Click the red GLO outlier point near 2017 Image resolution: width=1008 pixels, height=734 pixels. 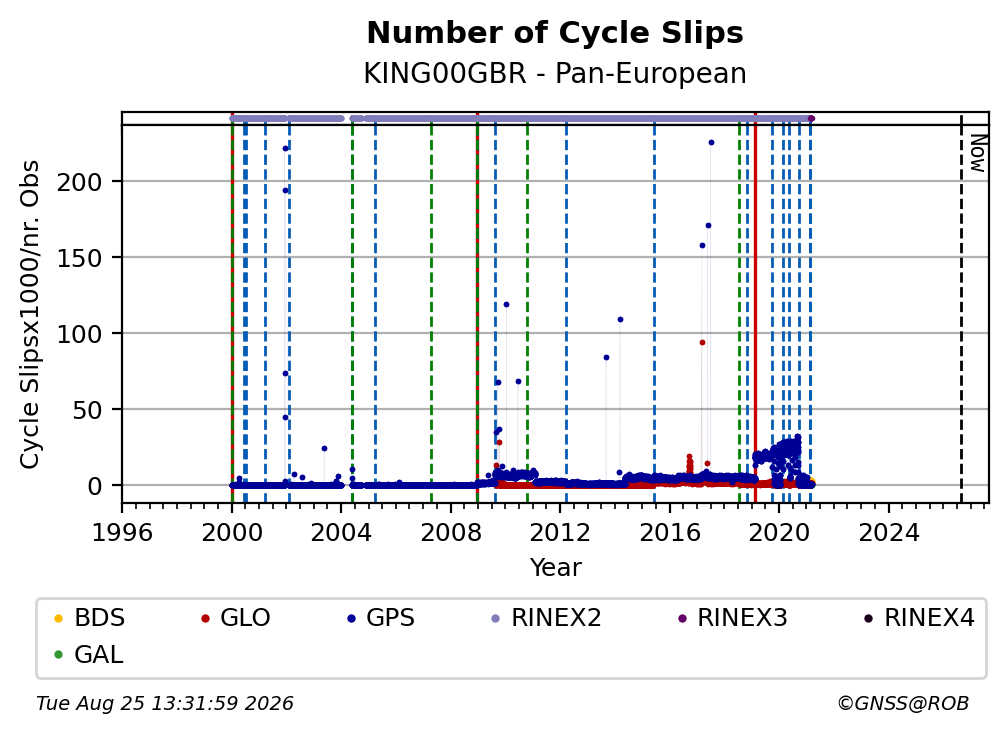click(x=703, y=343)
